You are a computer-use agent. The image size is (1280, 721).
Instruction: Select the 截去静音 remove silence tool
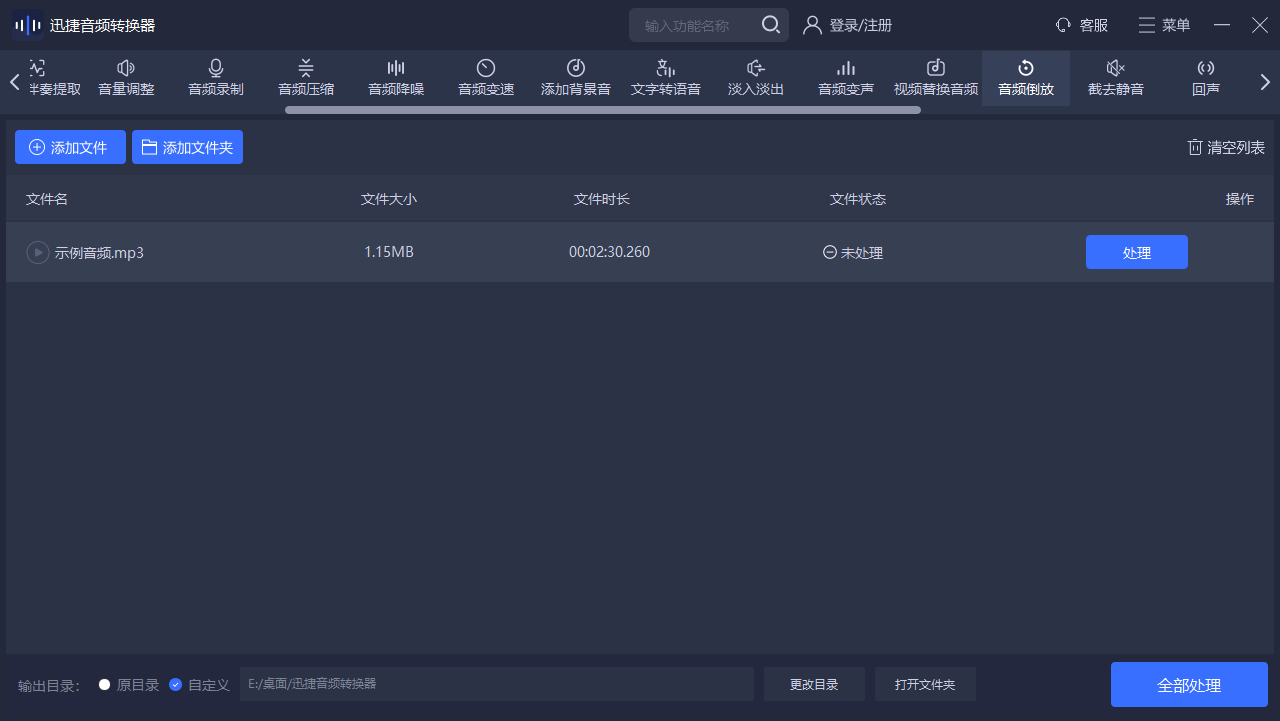click(x=1116, y=78)
